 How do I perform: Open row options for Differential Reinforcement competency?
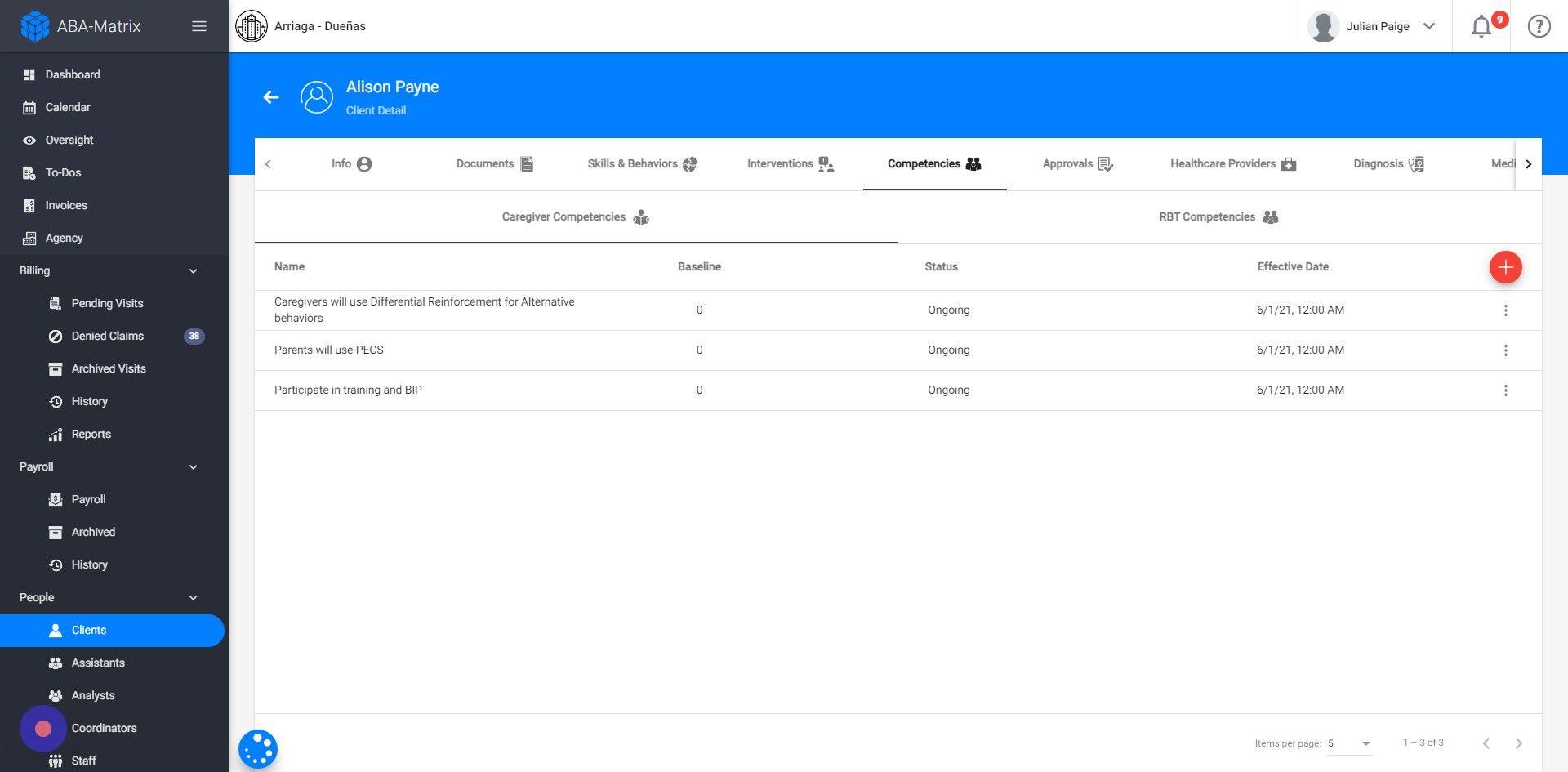pyautogui.click(x=1505, y=310)
